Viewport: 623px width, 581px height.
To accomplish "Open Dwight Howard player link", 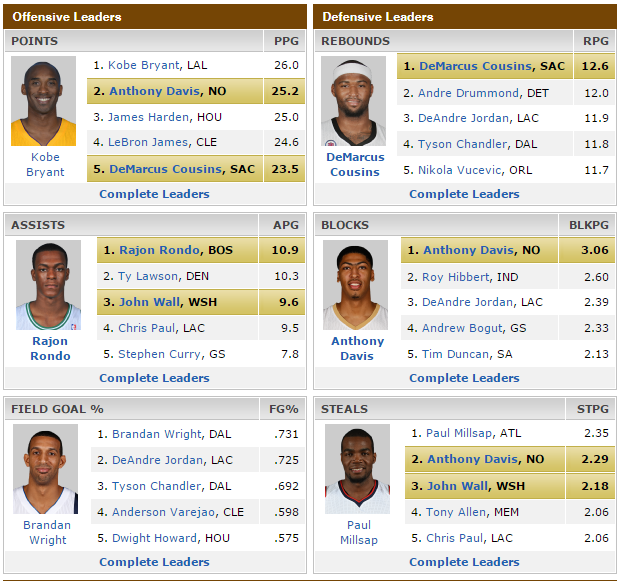I will point(155,538).
